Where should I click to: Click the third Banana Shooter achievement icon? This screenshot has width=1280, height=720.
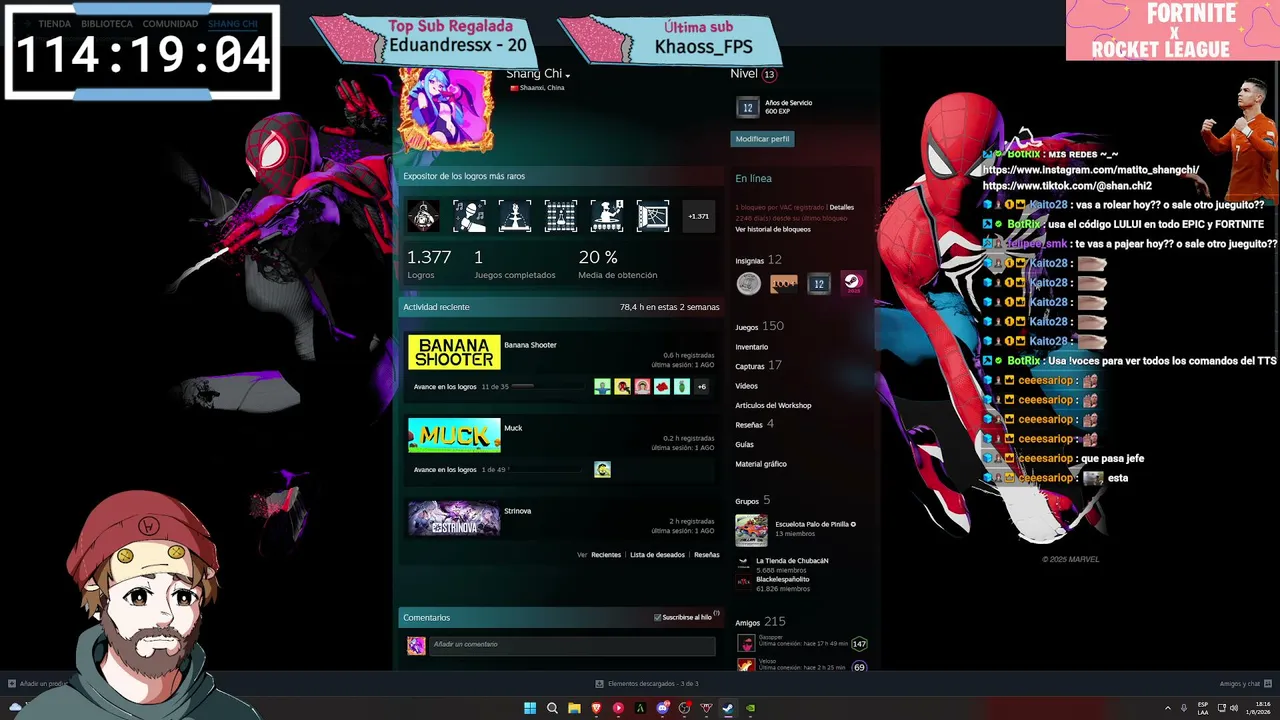642,386
